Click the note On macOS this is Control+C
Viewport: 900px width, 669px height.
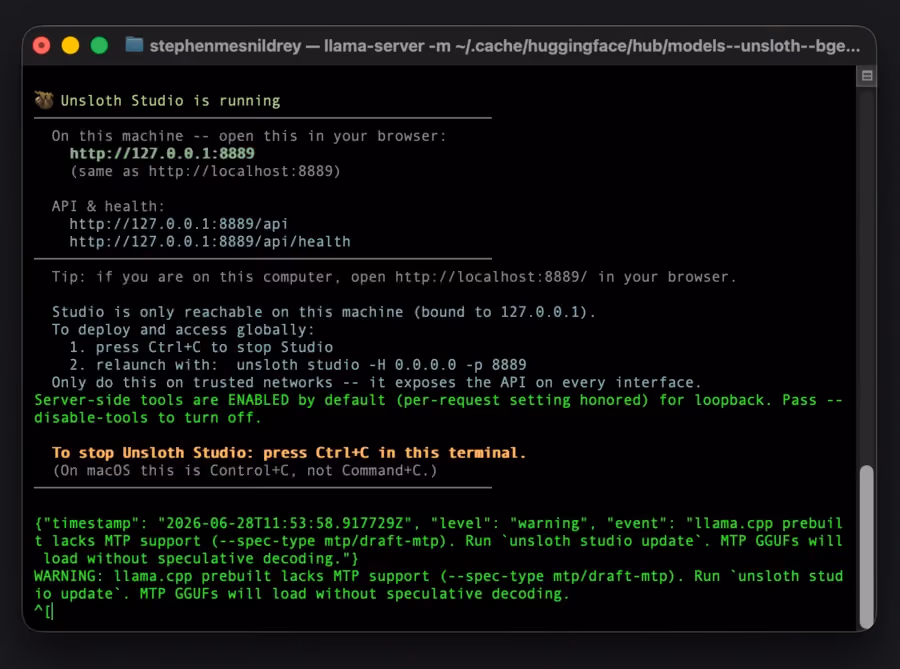click(245, 470)
